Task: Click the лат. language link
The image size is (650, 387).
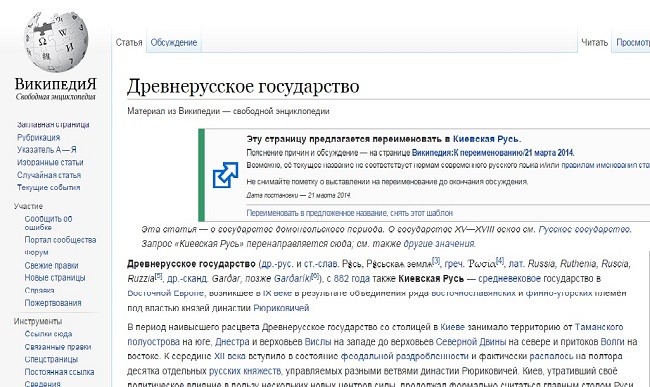Action: (x=516, y=264)
